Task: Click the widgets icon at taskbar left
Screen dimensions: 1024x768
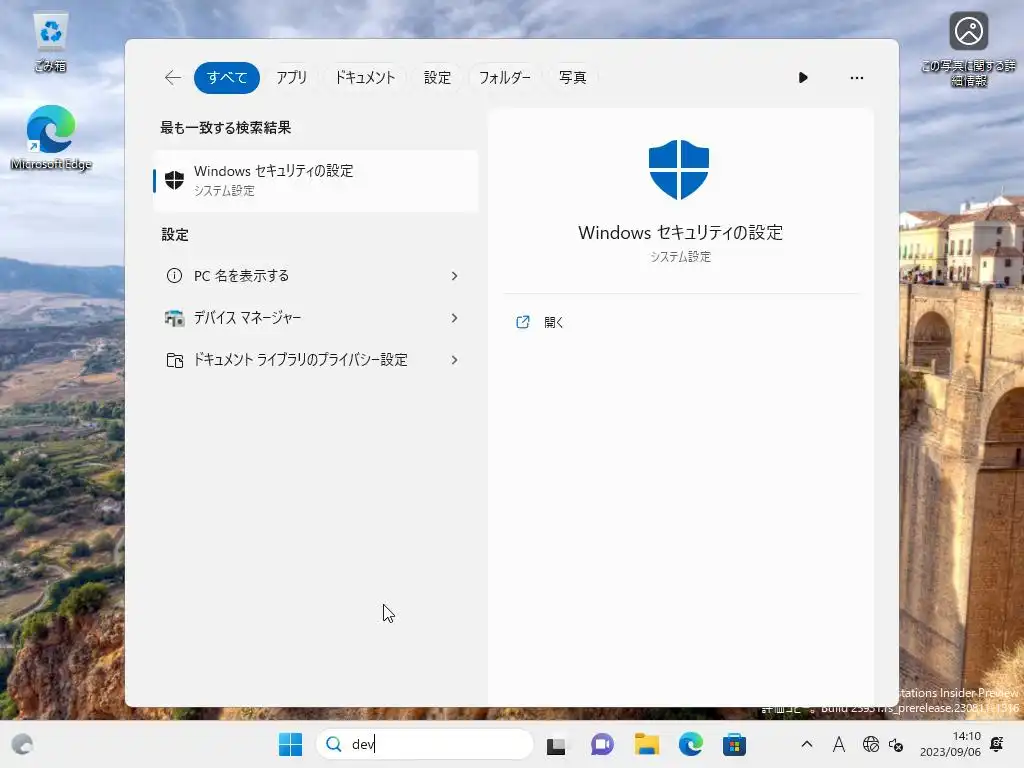Action: (x=22, y=744)
